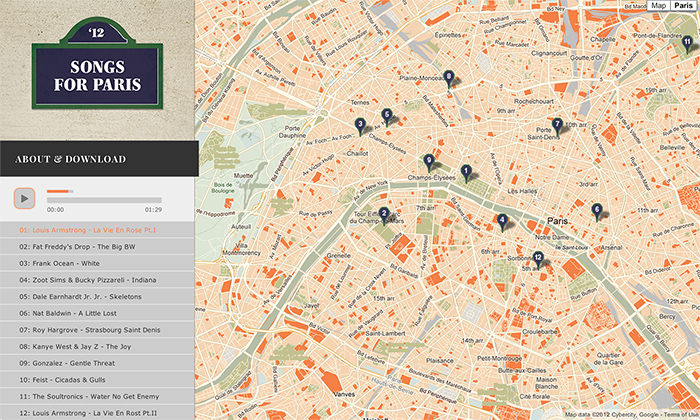Choose track 10 Feist Cicadas & Gulls
This screenshot has width=700, height=420.
tap(97, 380)
